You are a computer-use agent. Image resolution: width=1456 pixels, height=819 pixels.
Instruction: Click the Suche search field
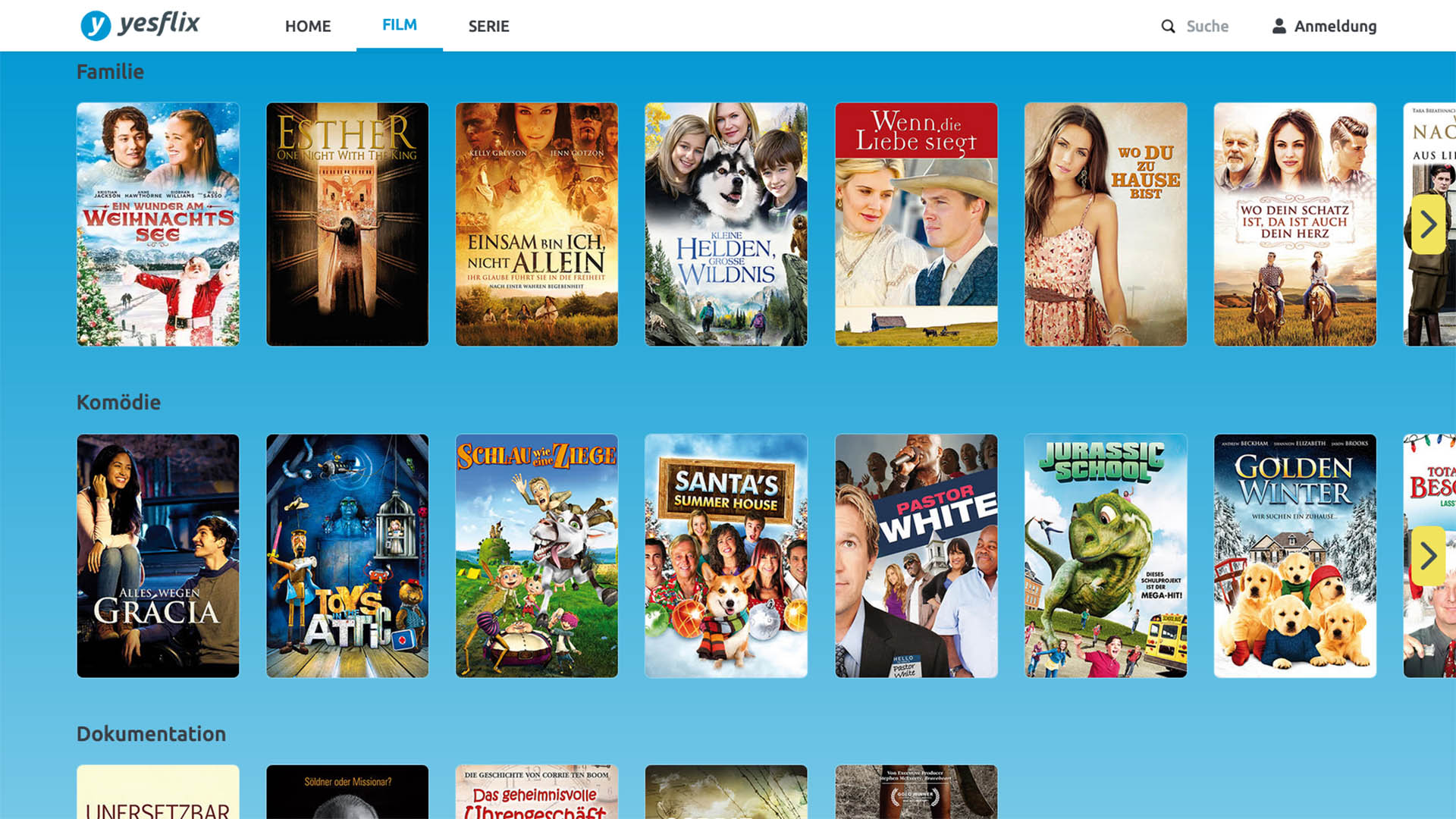click(1207, 27)
